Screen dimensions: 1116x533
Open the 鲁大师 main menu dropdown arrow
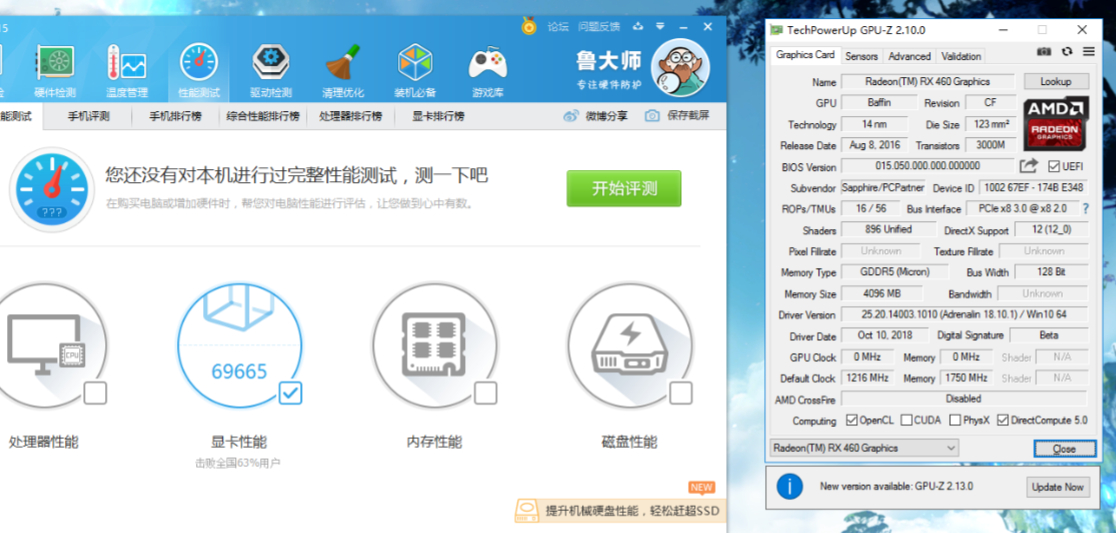point(660,26)
